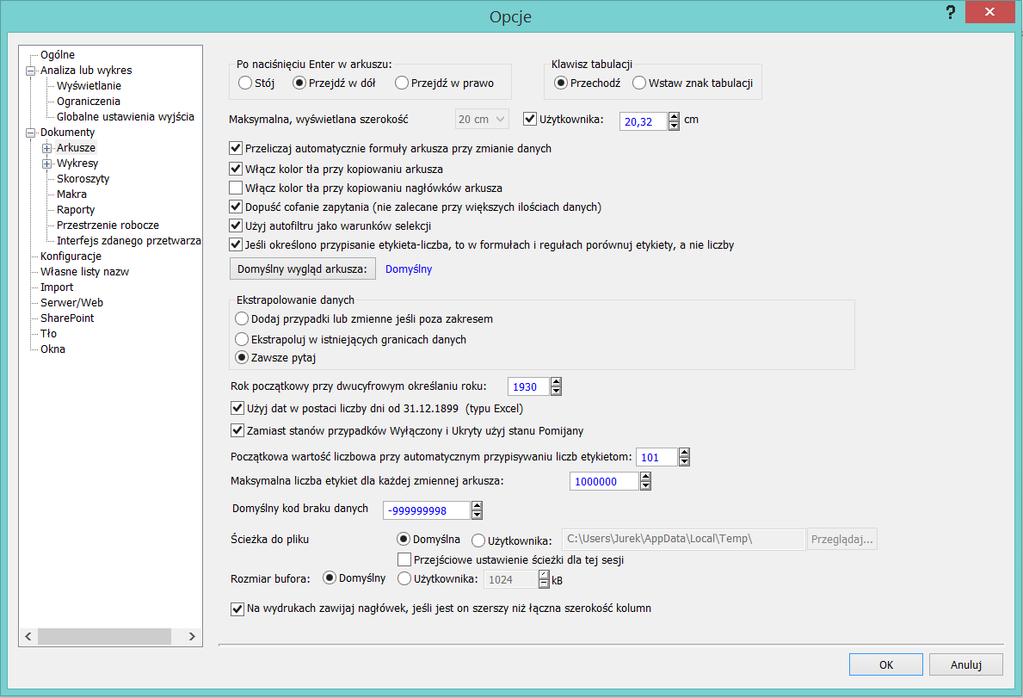Click the 101 label value field
The width and height of the screenshot is (1023, 698).
point(656,457)
